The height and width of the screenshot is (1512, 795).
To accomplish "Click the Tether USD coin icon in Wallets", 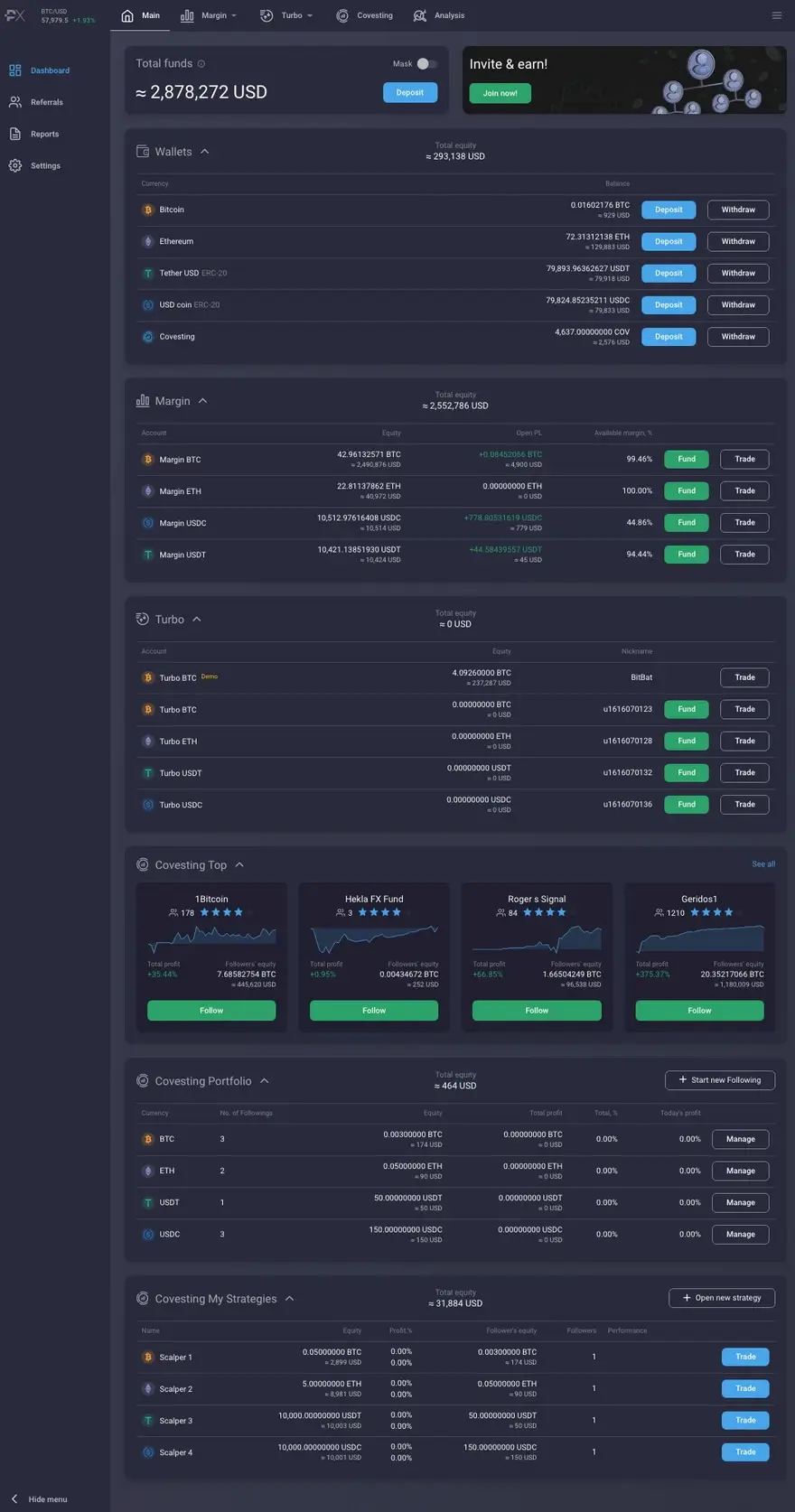I will click(x=148, y=273).
